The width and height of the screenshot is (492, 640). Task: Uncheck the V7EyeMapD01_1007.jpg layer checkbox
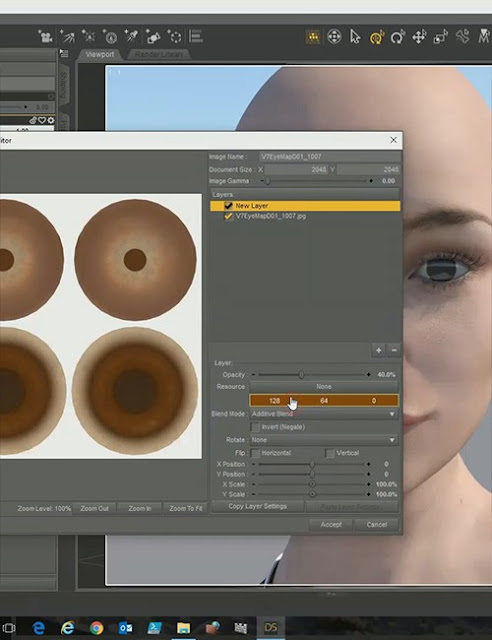228,216
